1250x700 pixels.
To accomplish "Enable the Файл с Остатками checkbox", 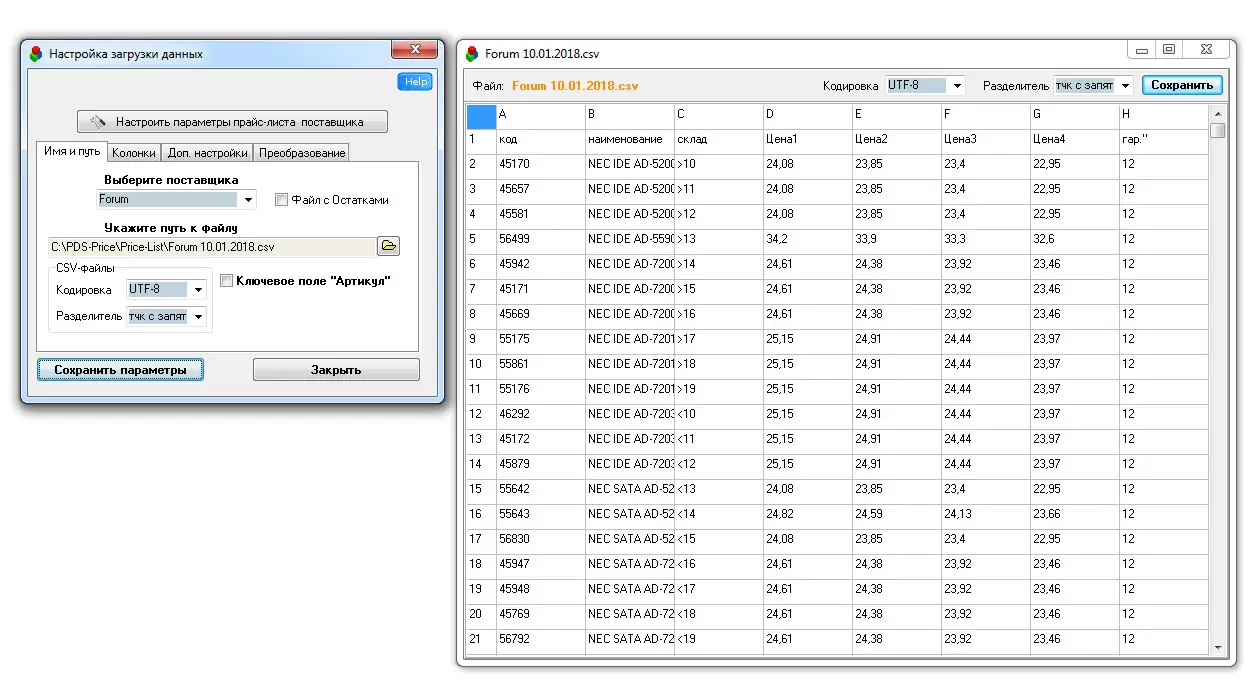I will pyautogui.click(x=281, y=200).
